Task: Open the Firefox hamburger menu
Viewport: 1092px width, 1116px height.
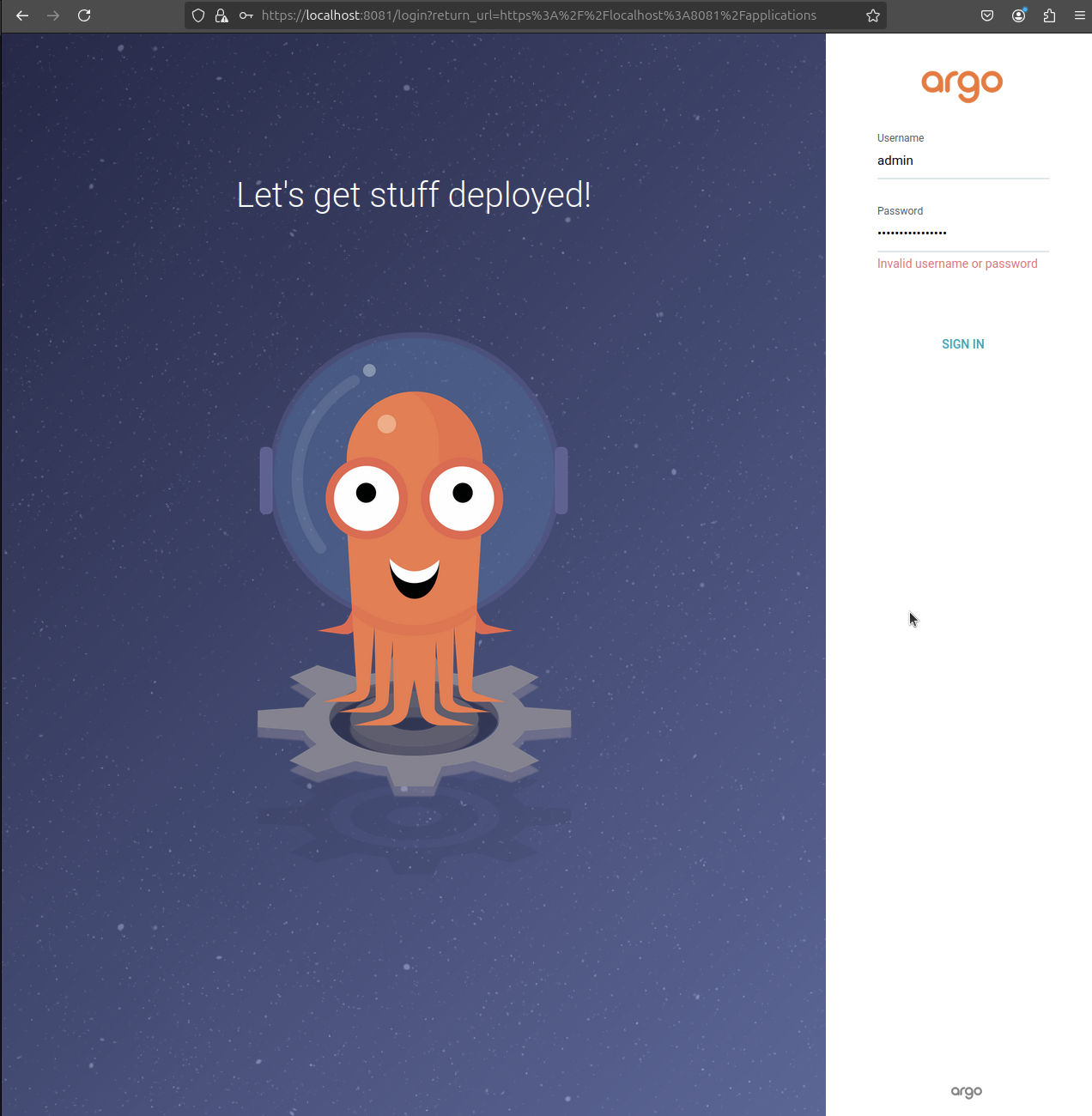Action: pos(1080,15)
